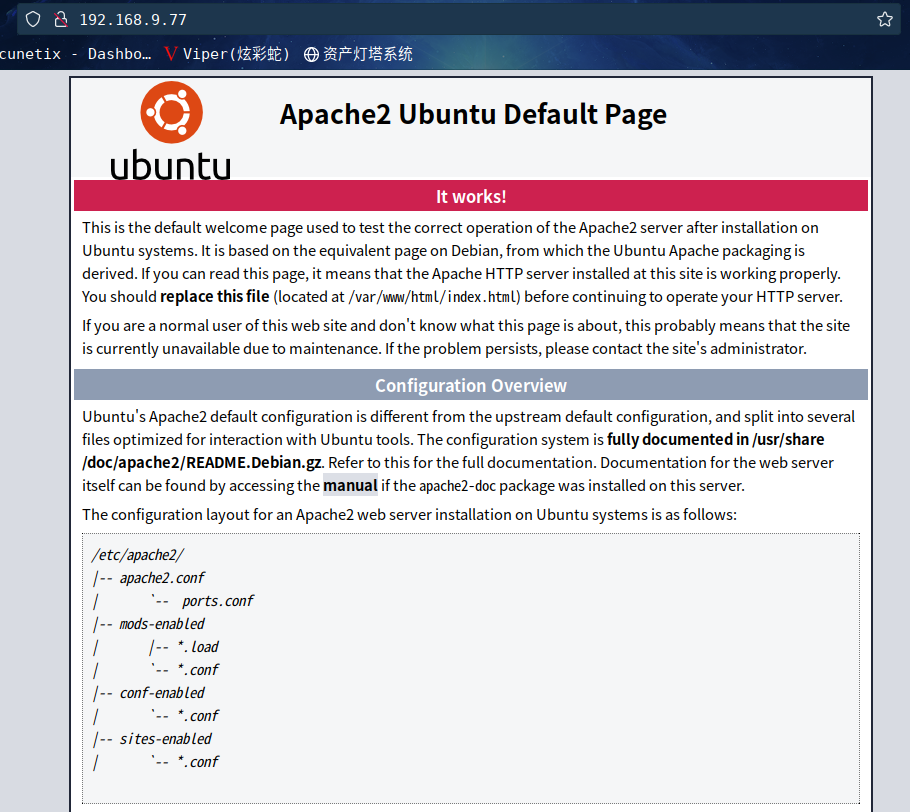
Task: Open the 资产灯塔系统 bookmark
Action: click(358, 54)
